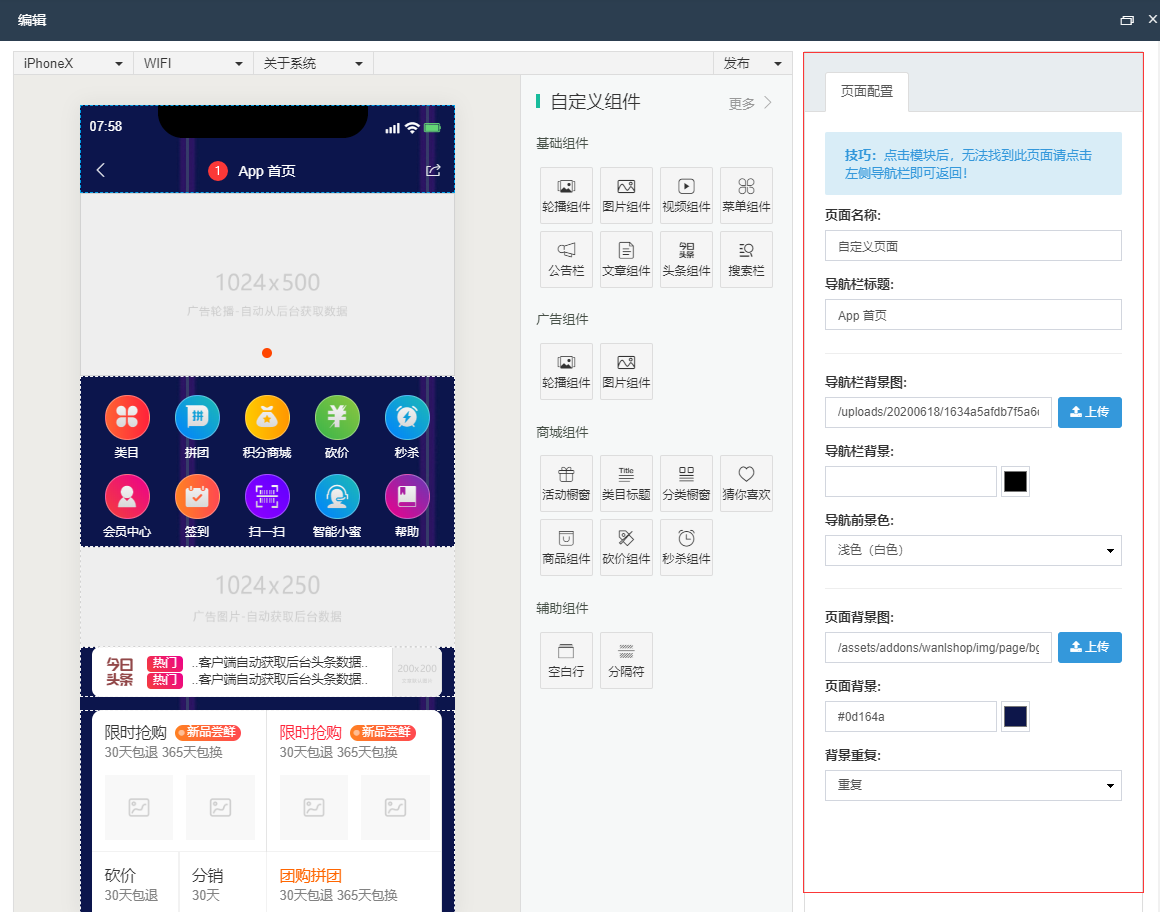Click 更多 link in custom components
Viewport: 1160px width, 912px height.
(x=750, y=103)
